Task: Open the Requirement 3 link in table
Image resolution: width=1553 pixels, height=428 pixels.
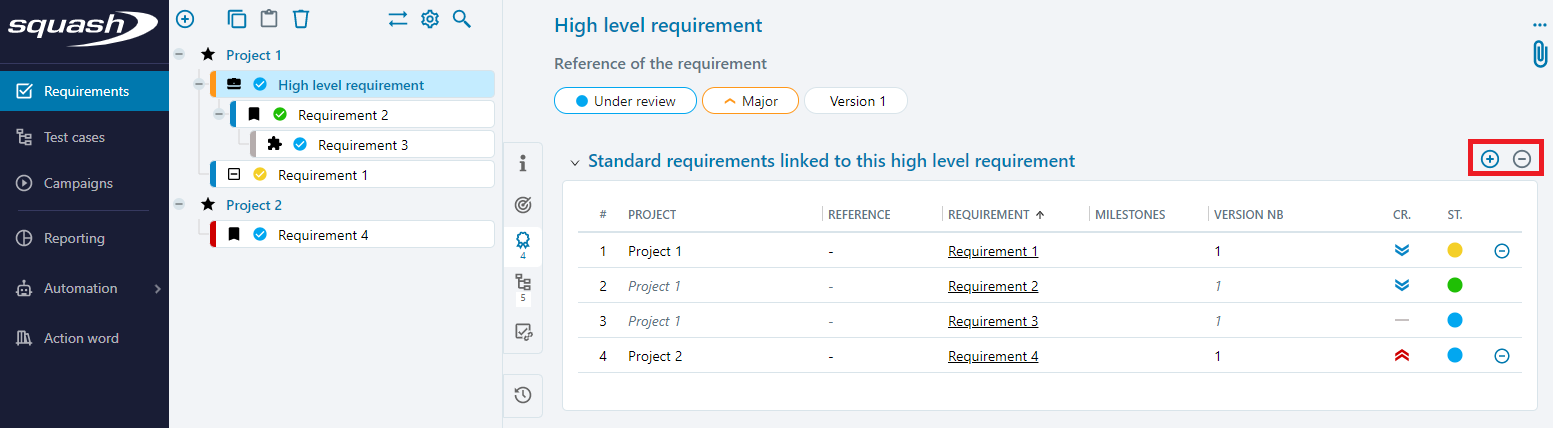Action: tap(993, 321)
